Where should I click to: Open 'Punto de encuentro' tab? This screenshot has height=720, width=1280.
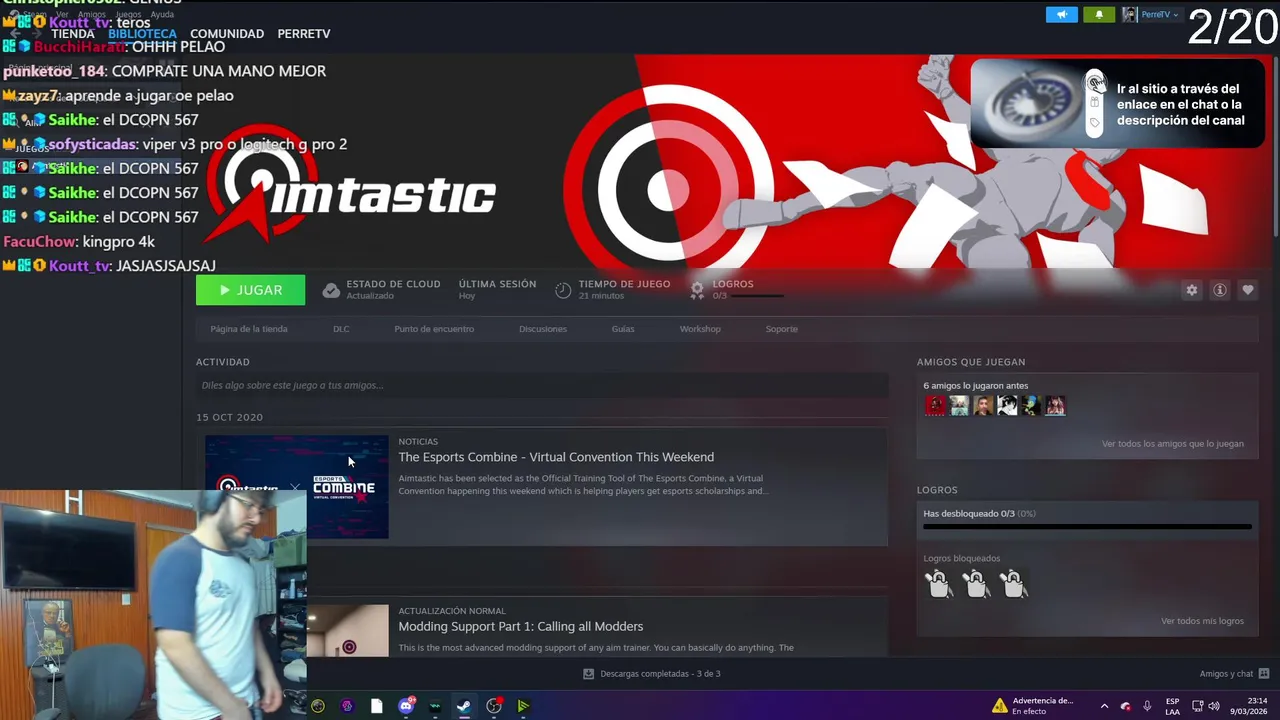pos(434,329)
